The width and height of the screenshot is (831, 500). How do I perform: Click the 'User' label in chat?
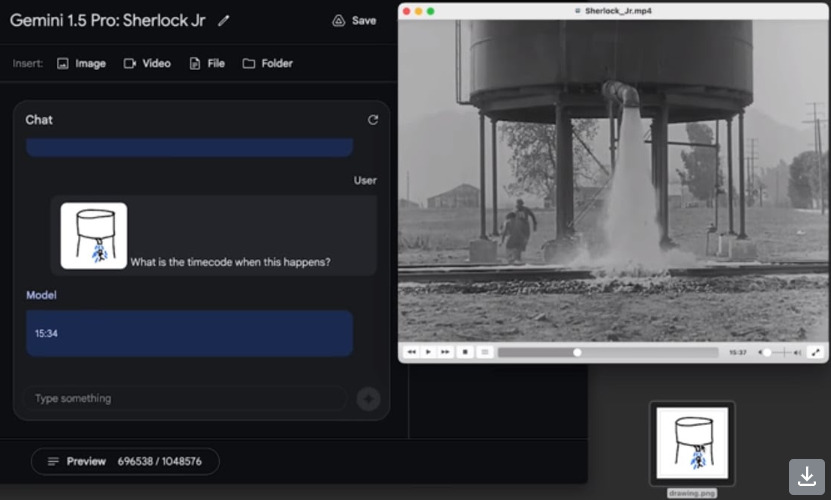(x=365, y=180)
